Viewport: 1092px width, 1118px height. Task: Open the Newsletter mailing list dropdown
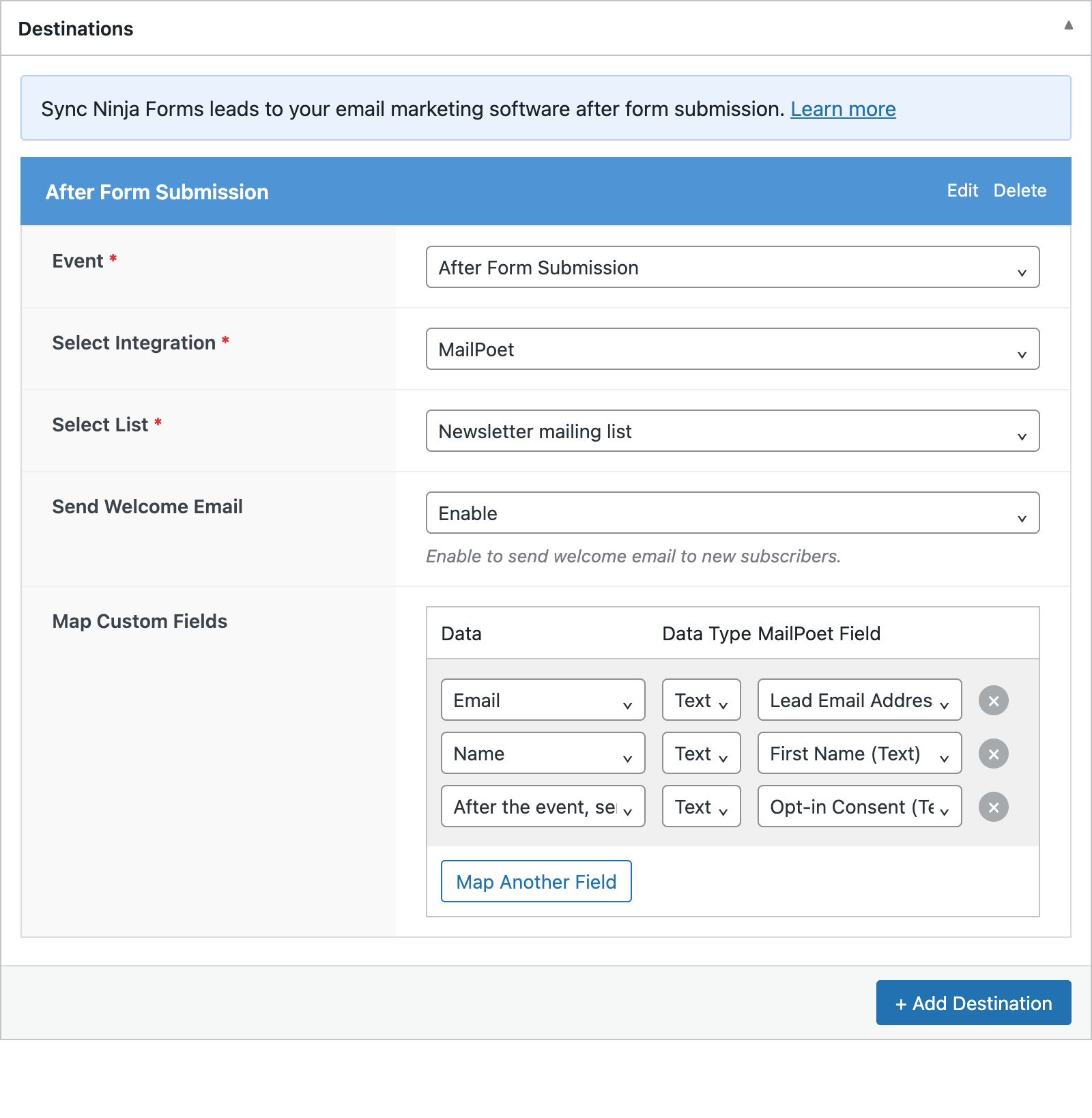(x=732, y=431)
